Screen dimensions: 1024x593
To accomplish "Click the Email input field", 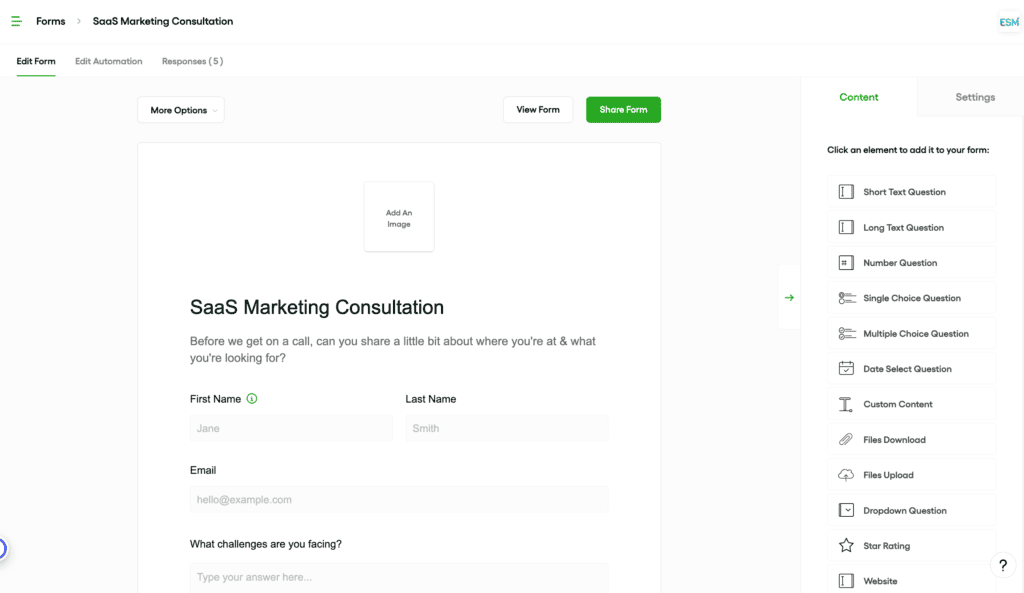I will pyautogui.click(x=399, y=500).
